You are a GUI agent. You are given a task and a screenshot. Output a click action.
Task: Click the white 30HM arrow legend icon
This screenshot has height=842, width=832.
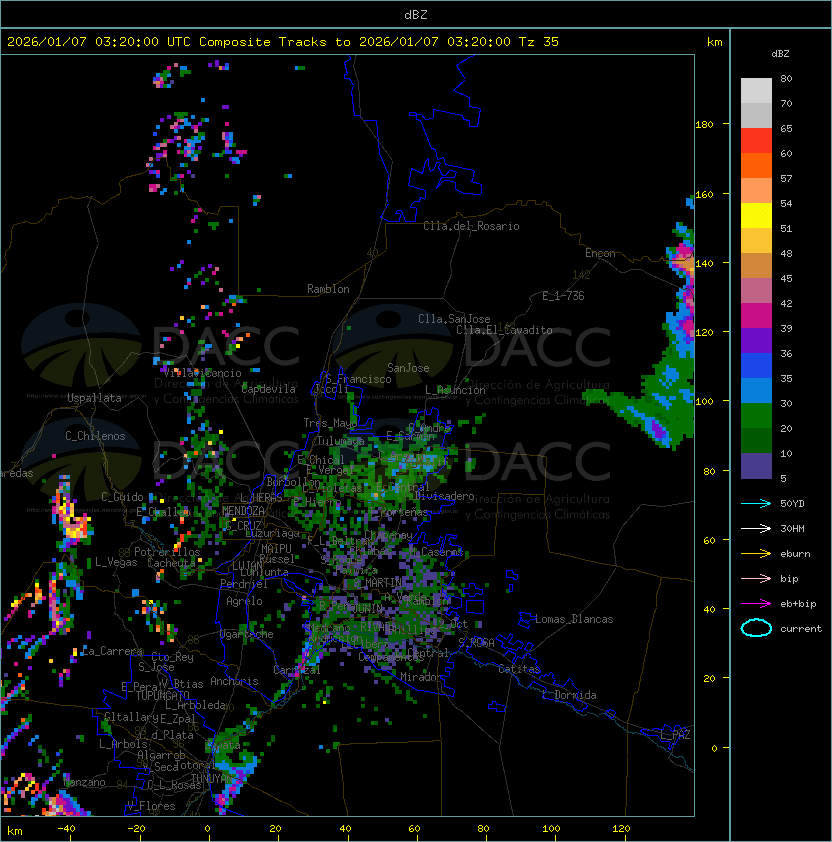756,528
